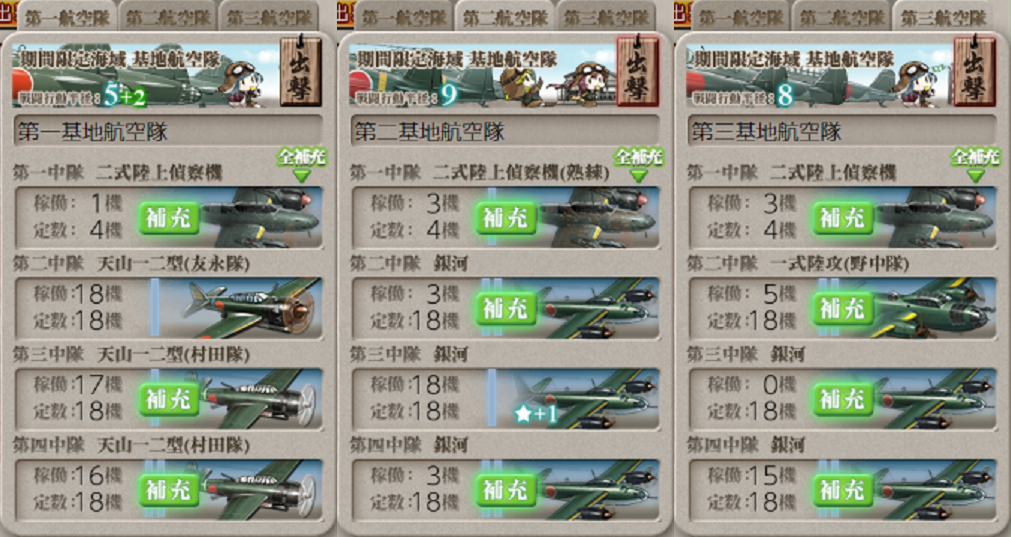The height and width of the screenshot is (537, 1011).
Task: Click the 天山一二型(友永隊) aircraft image
Action: (x=240, y=308)
